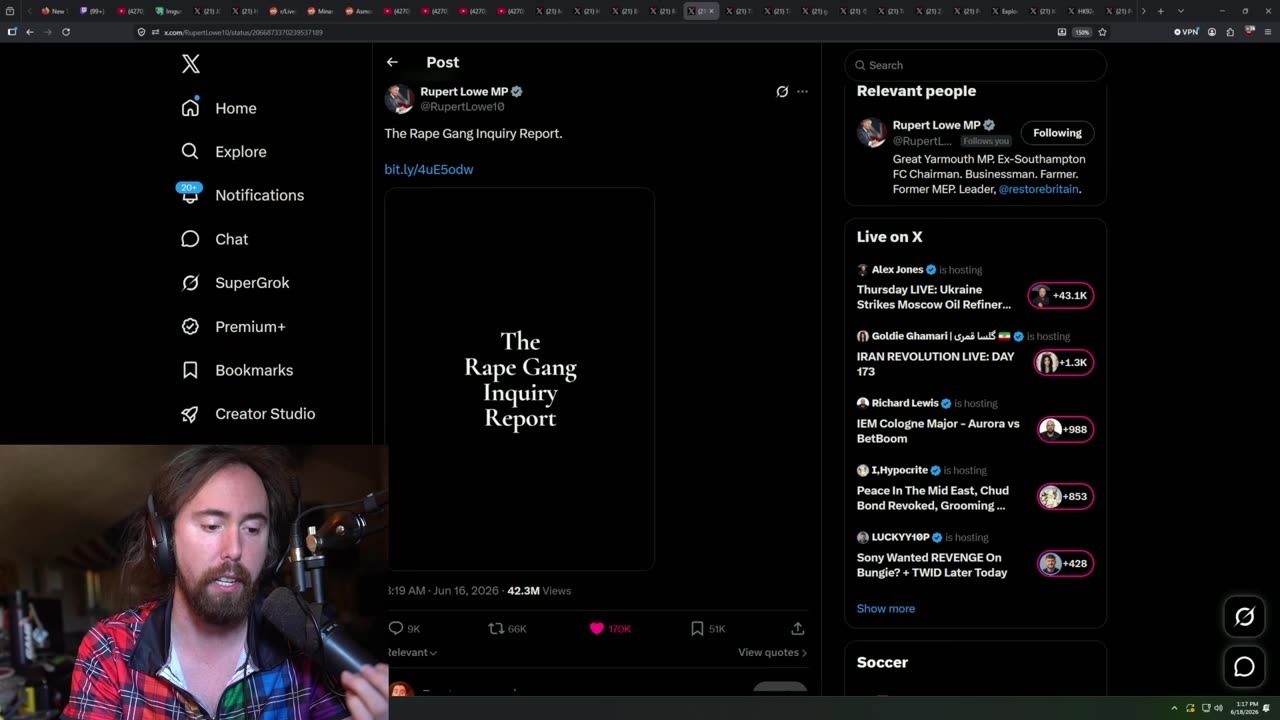Open the Home feed

pyautogui.click(x=219, y=108)
